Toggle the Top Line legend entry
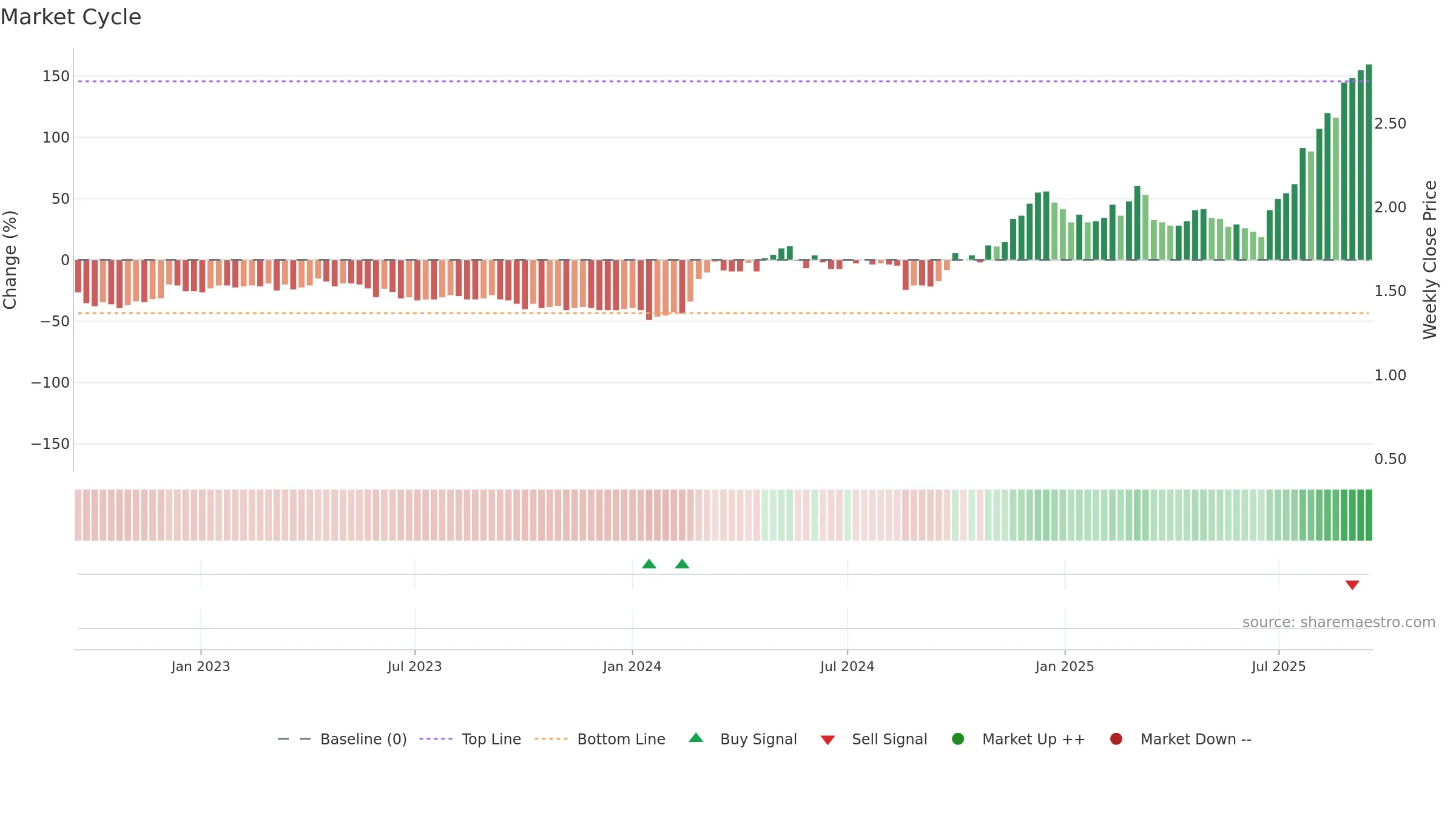This screenshot has width=1456, height=819. [470, 739]
